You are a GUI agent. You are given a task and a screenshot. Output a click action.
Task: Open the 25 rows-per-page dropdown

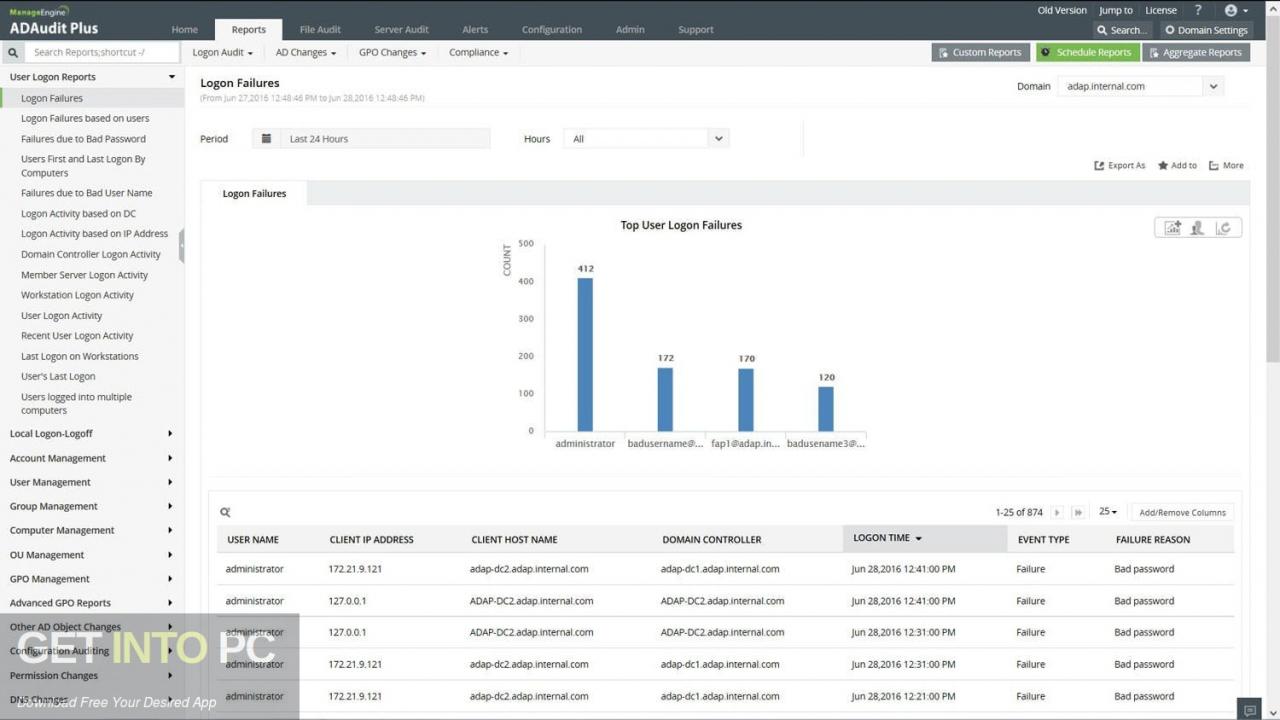[x=1108, y=512]
